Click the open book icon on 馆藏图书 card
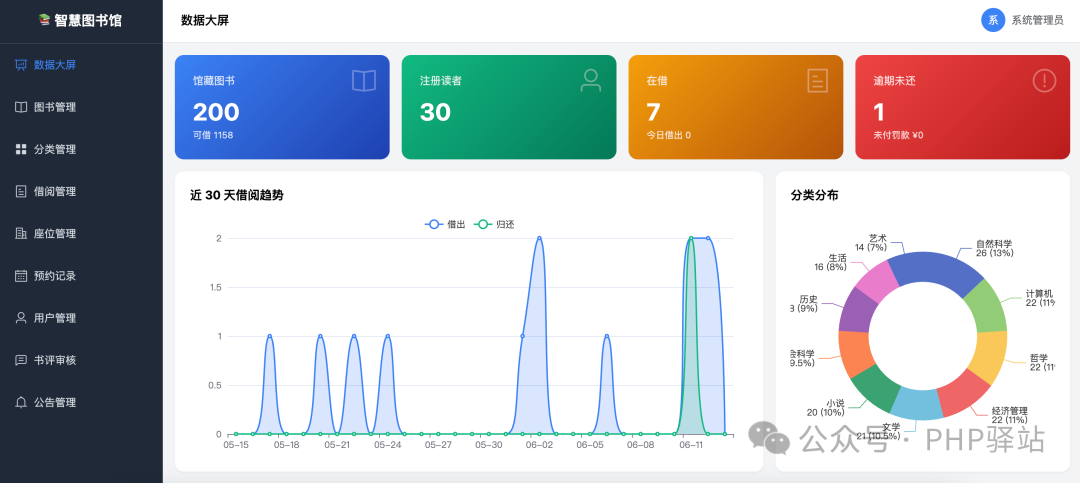The width and height of the screenshot is (1080, 483). tap(364, 81)
